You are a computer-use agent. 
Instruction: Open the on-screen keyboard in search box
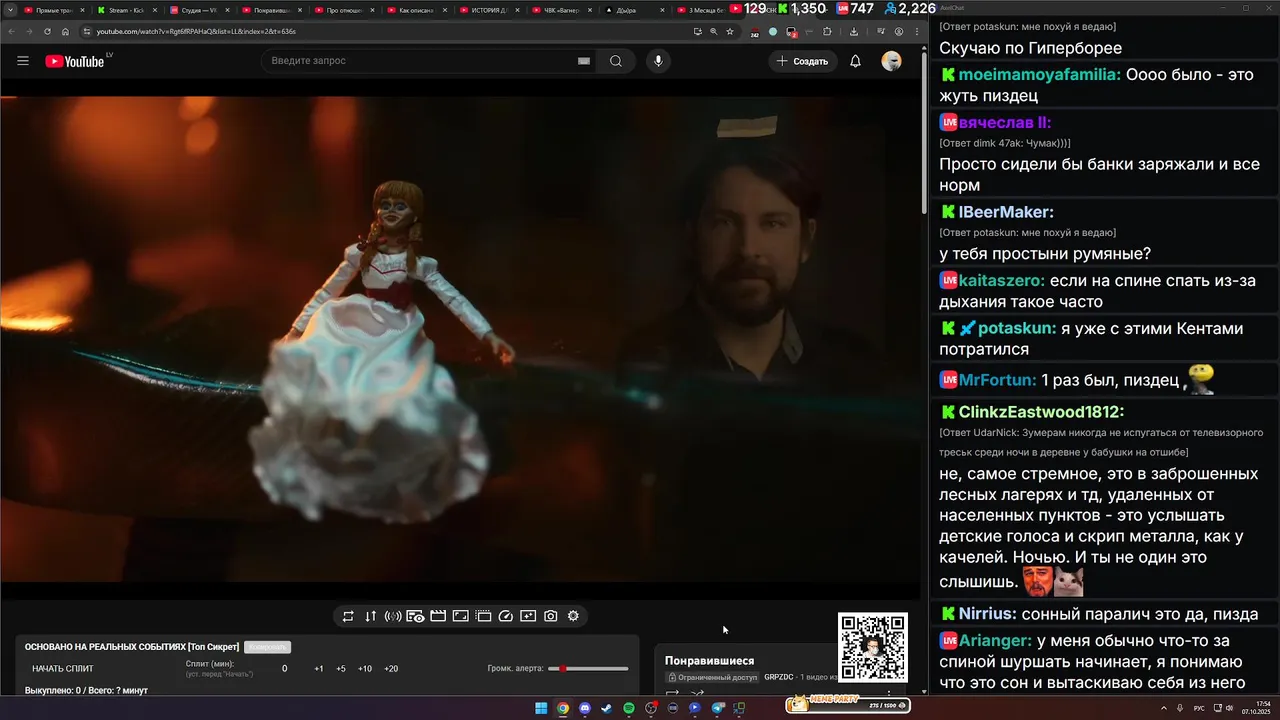pyautogui.click(x=584, y=61)
